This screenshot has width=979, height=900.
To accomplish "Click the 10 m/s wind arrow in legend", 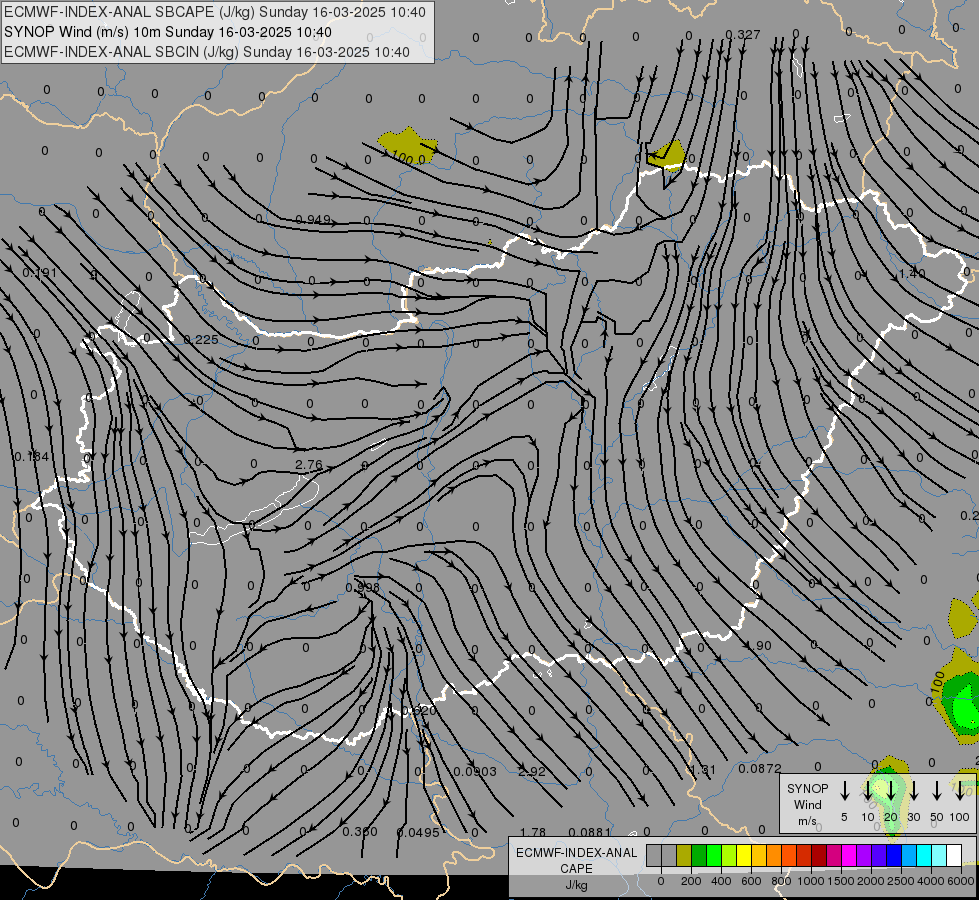I will point(867,791).
